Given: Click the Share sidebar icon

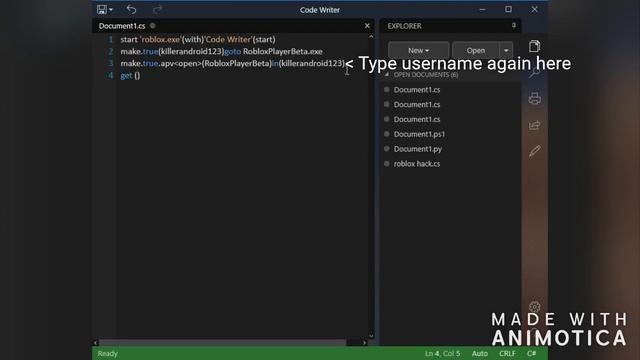Looking at the screenshot, I should click(x=534, y=125).
